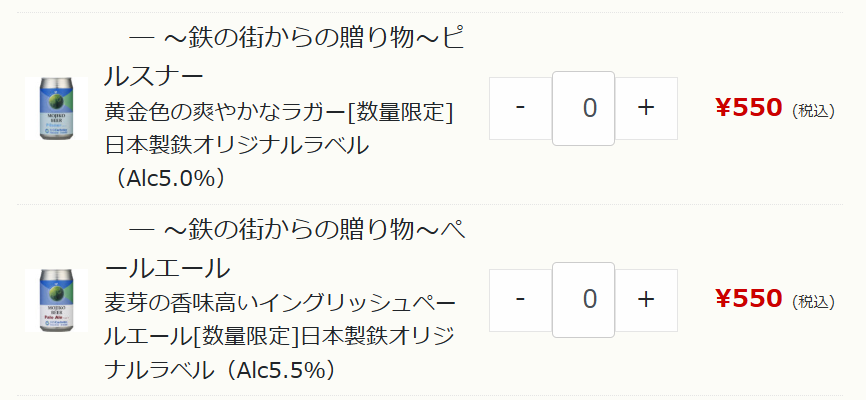
Task: Click the 麦芽の香味高いイングリッシュペールエール description text
Action: click(x=280, y=303)
